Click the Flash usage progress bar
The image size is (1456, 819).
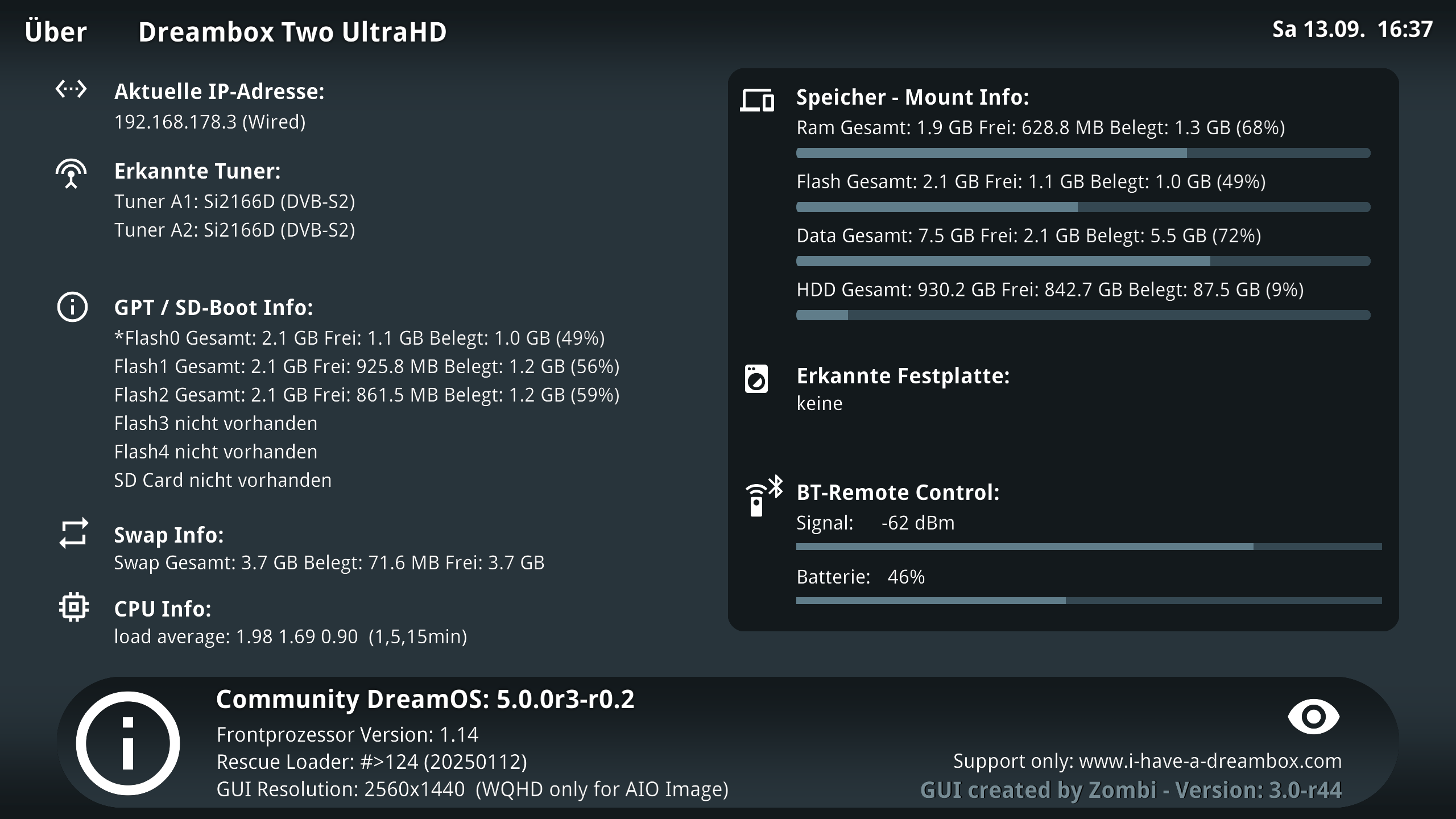1083,207
